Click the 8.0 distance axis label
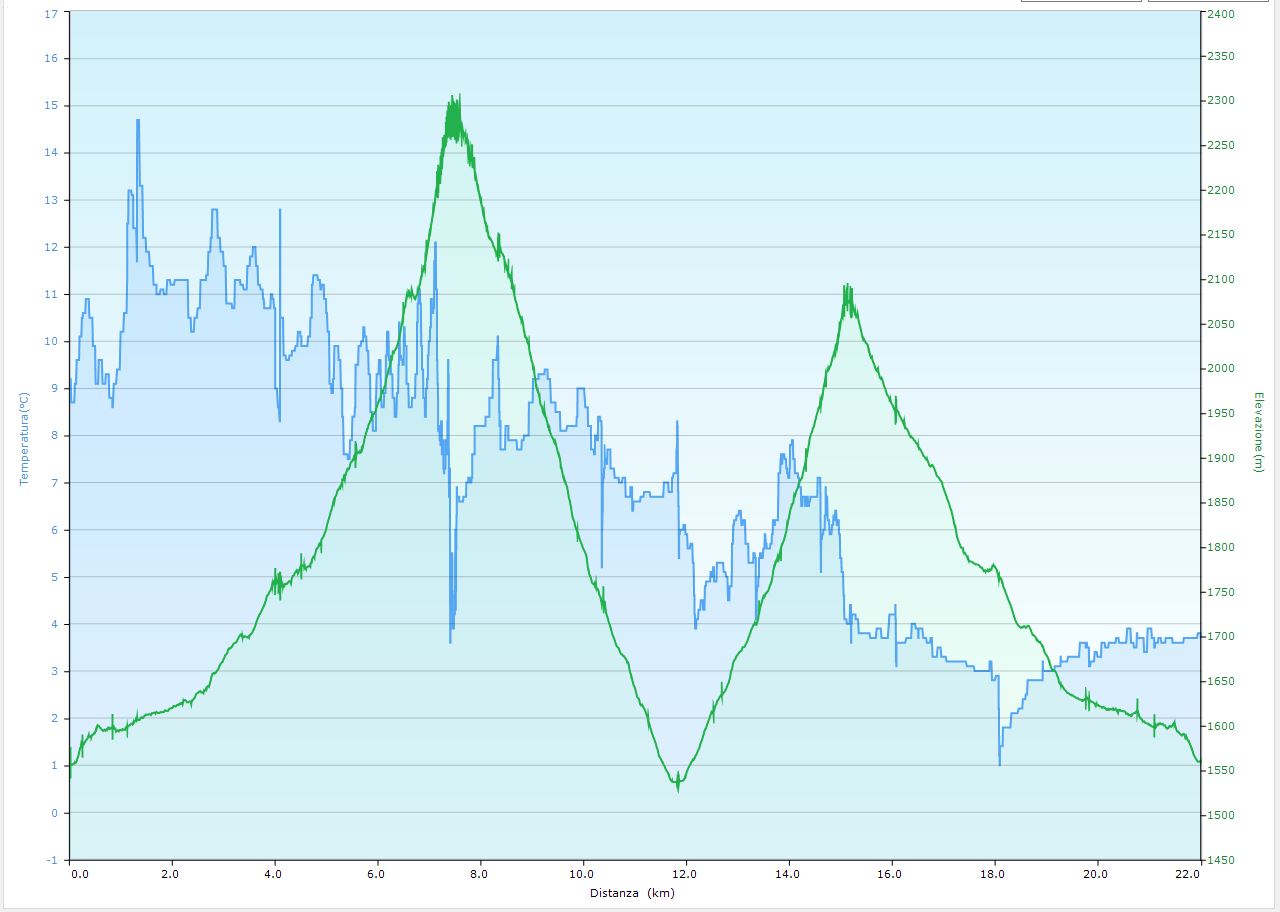Screen dimensions: 1280x912 coord(481,874)
